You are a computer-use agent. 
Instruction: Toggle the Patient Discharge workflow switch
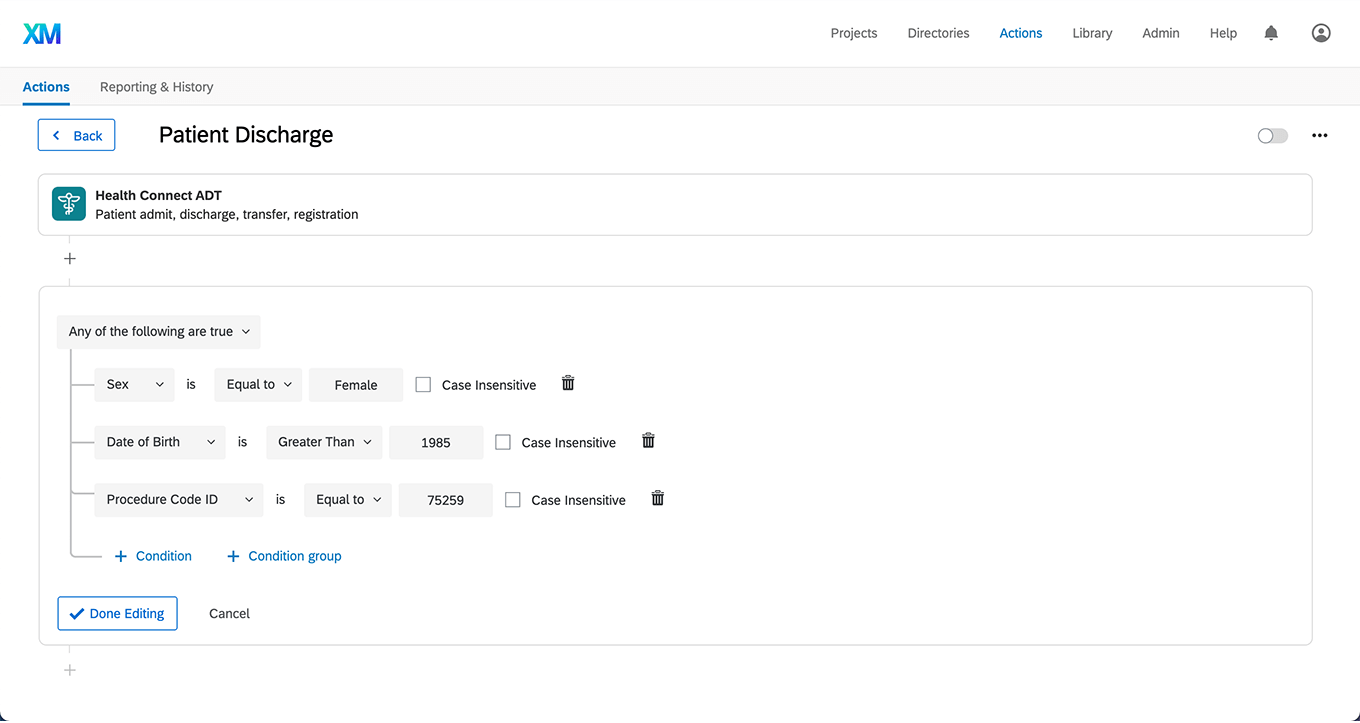[1273, 136]
